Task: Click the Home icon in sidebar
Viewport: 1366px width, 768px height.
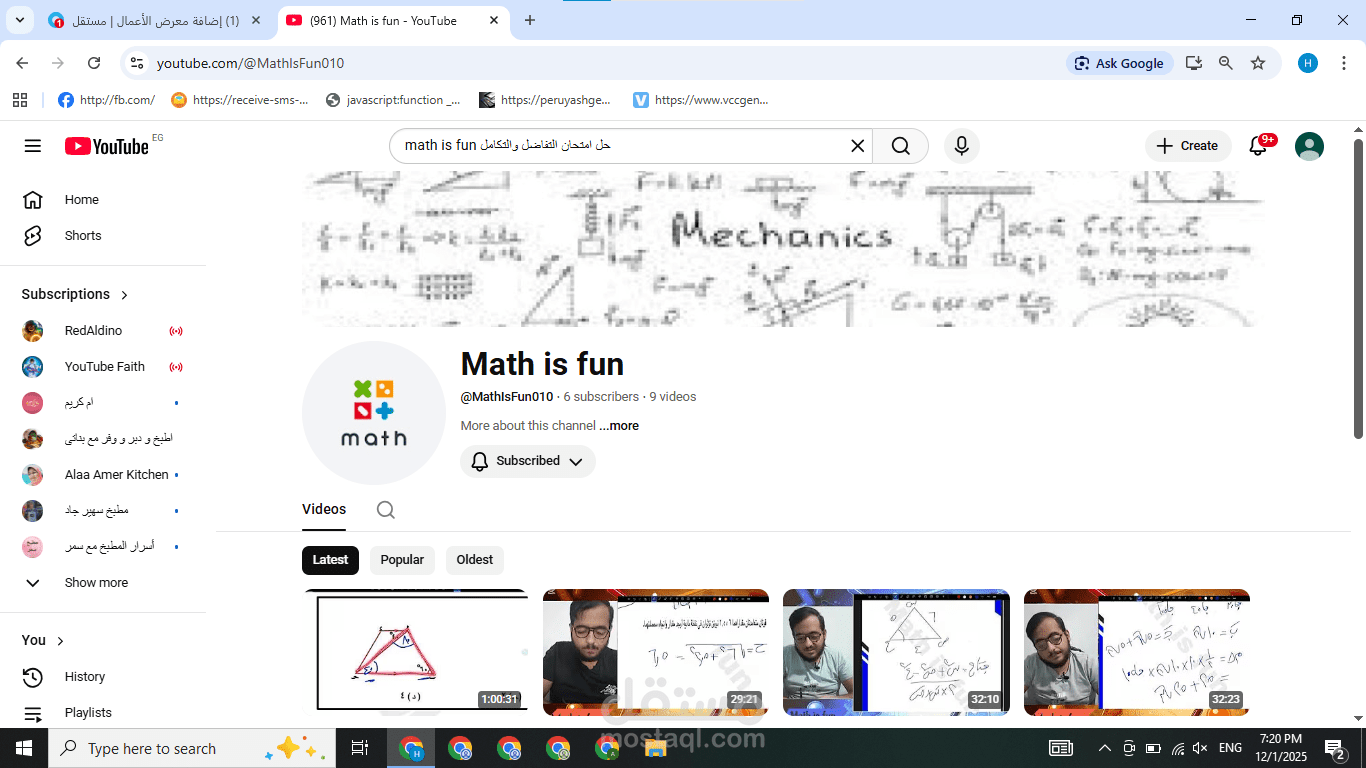Action: [33, 200]
